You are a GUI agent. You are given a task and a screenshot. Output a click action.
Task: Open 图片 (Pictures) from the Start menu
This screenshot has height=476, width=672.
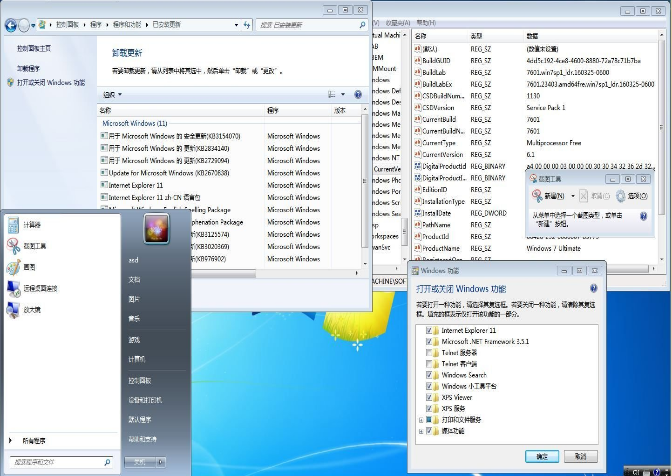134,299
